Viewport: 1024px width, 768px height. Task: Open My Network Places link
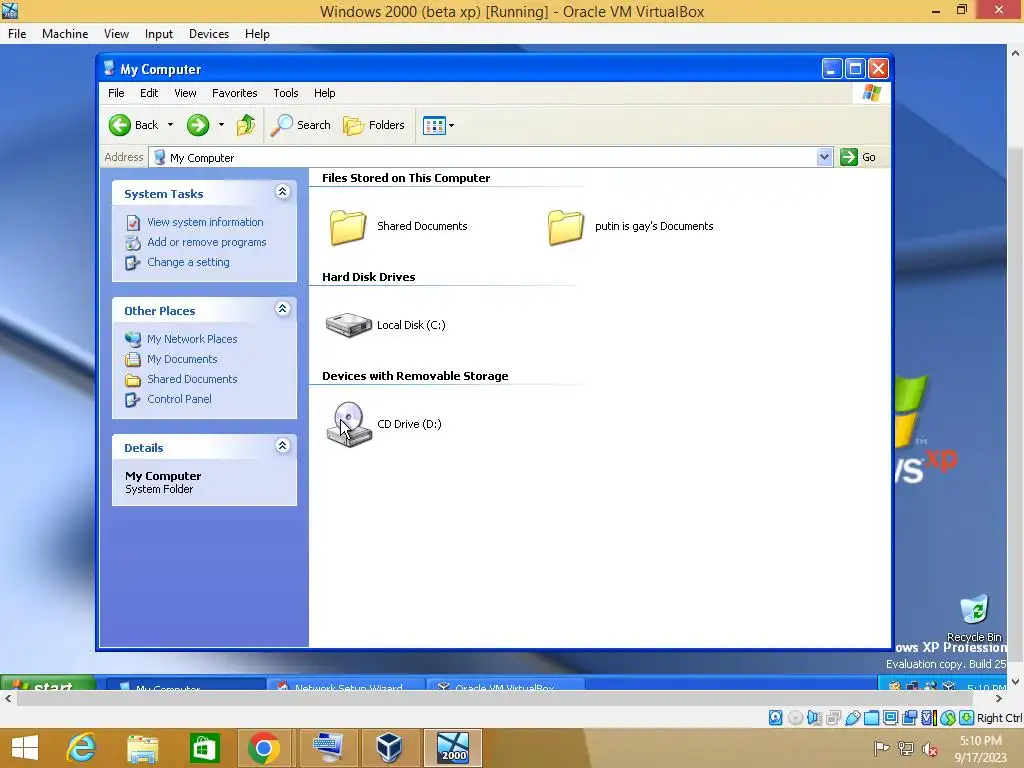[x=192, y=339]
